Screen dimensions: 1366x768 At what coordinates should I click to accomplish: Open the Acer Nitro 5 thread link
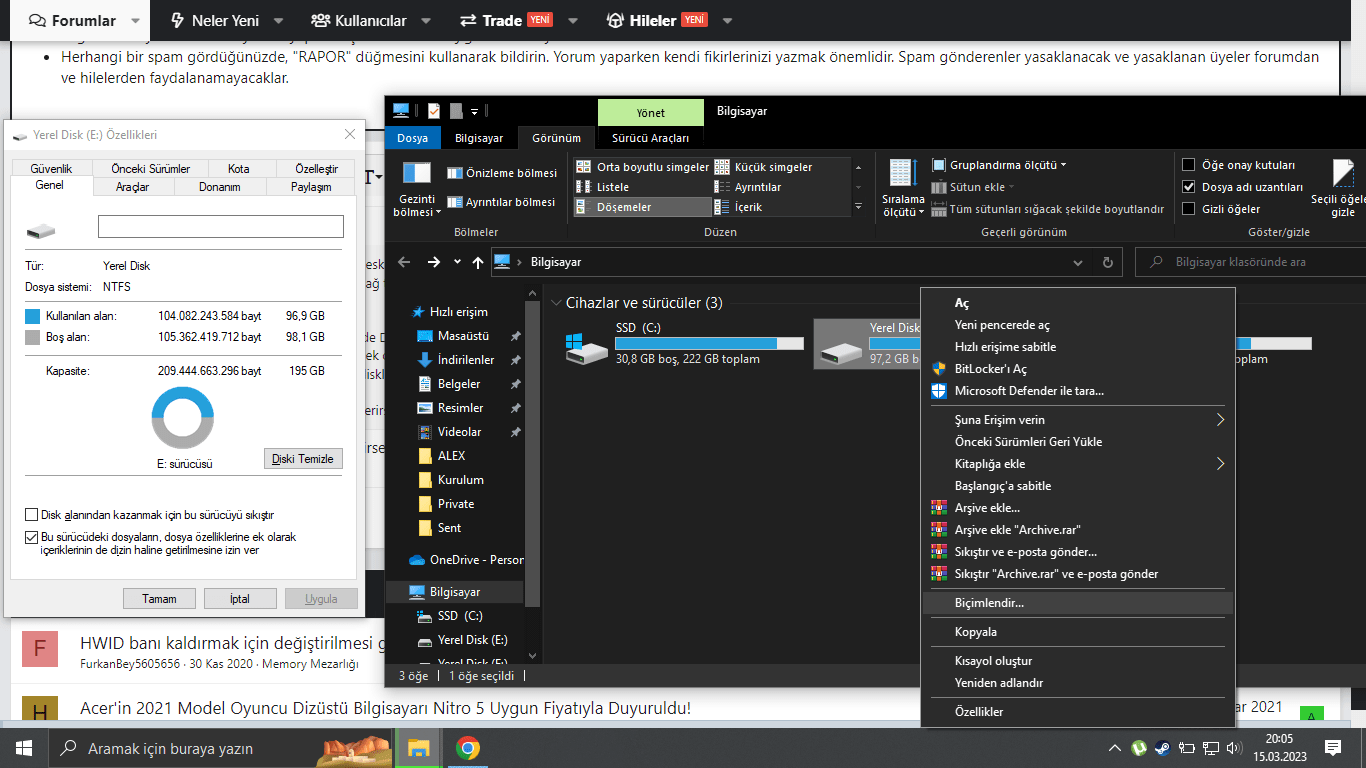[x=385, y=708]
